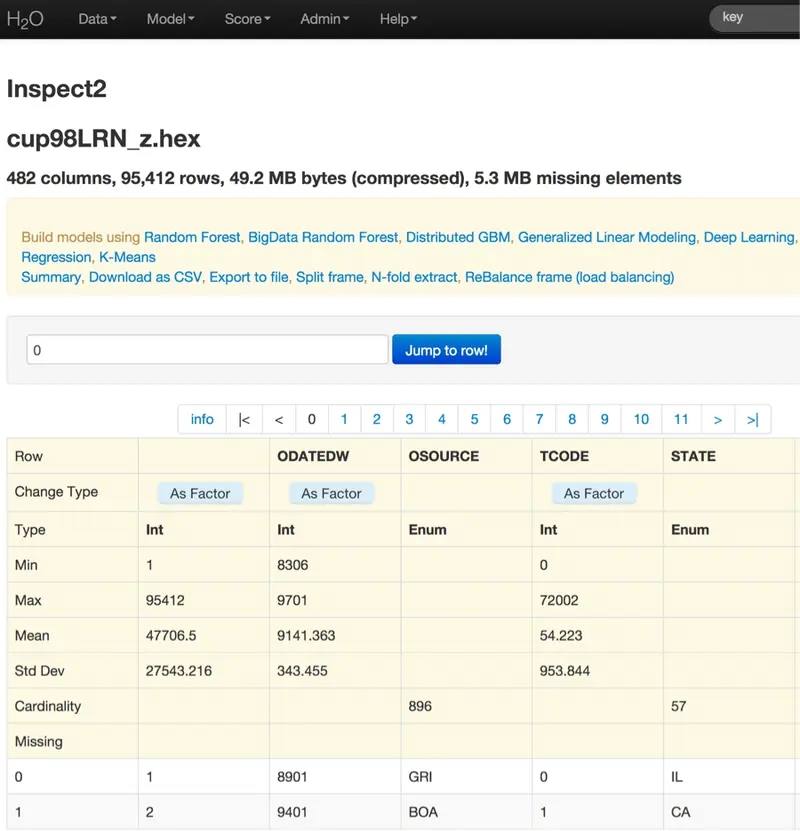
Task: Open Split frame link
Action: (x=330, y=277)
